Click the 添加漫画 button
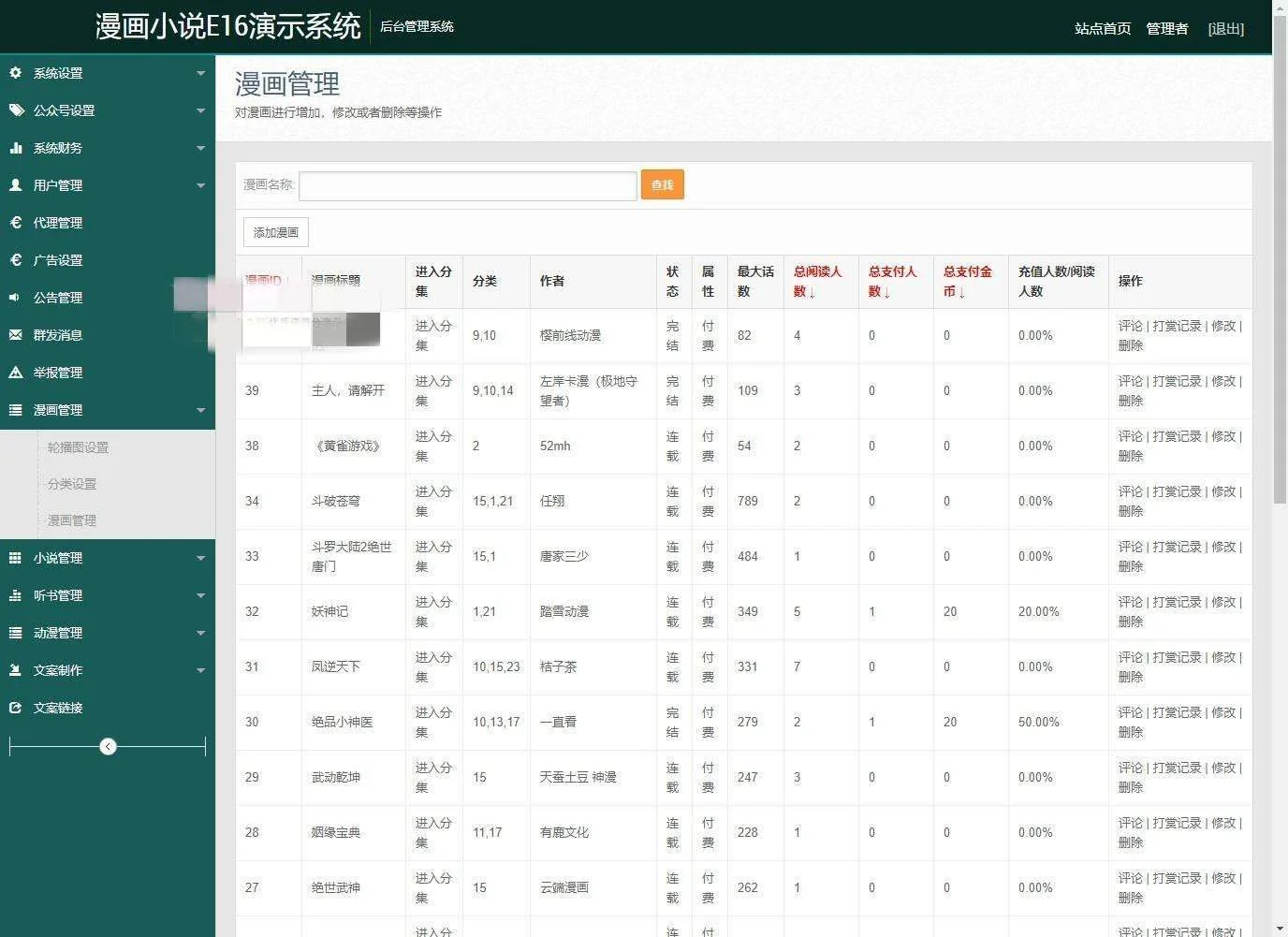Screen dimensions: 1288x937 click(276, 232)
